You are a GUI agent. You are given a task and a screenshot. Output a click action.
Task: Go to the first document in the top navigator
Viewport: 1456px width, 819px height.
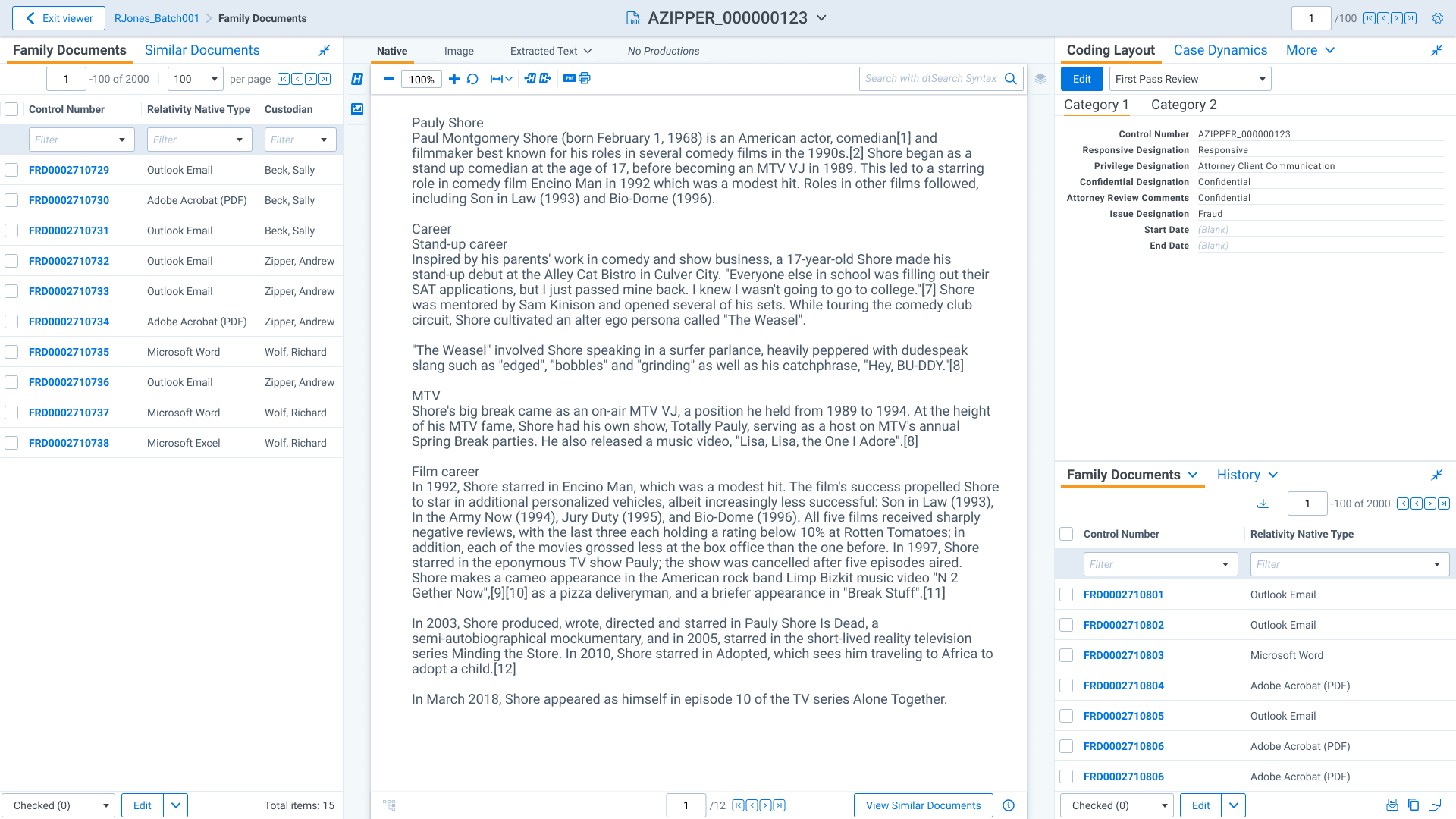[x=1370, y=18]
